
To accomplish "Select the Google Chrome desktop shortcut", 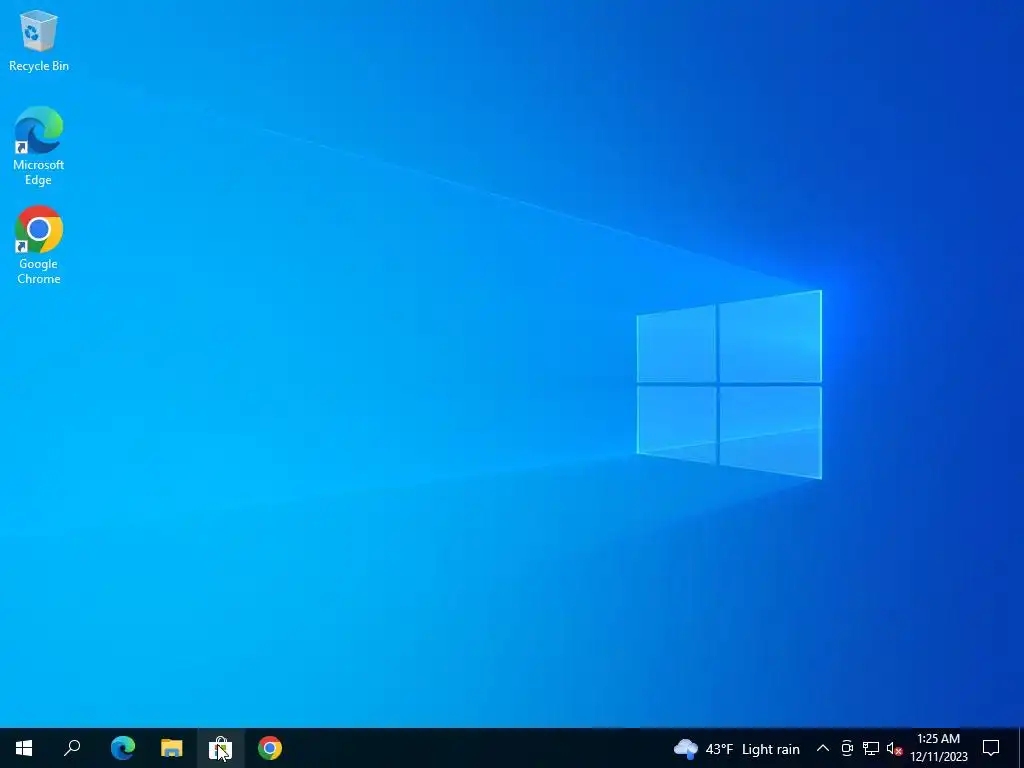I will (39, 245).
